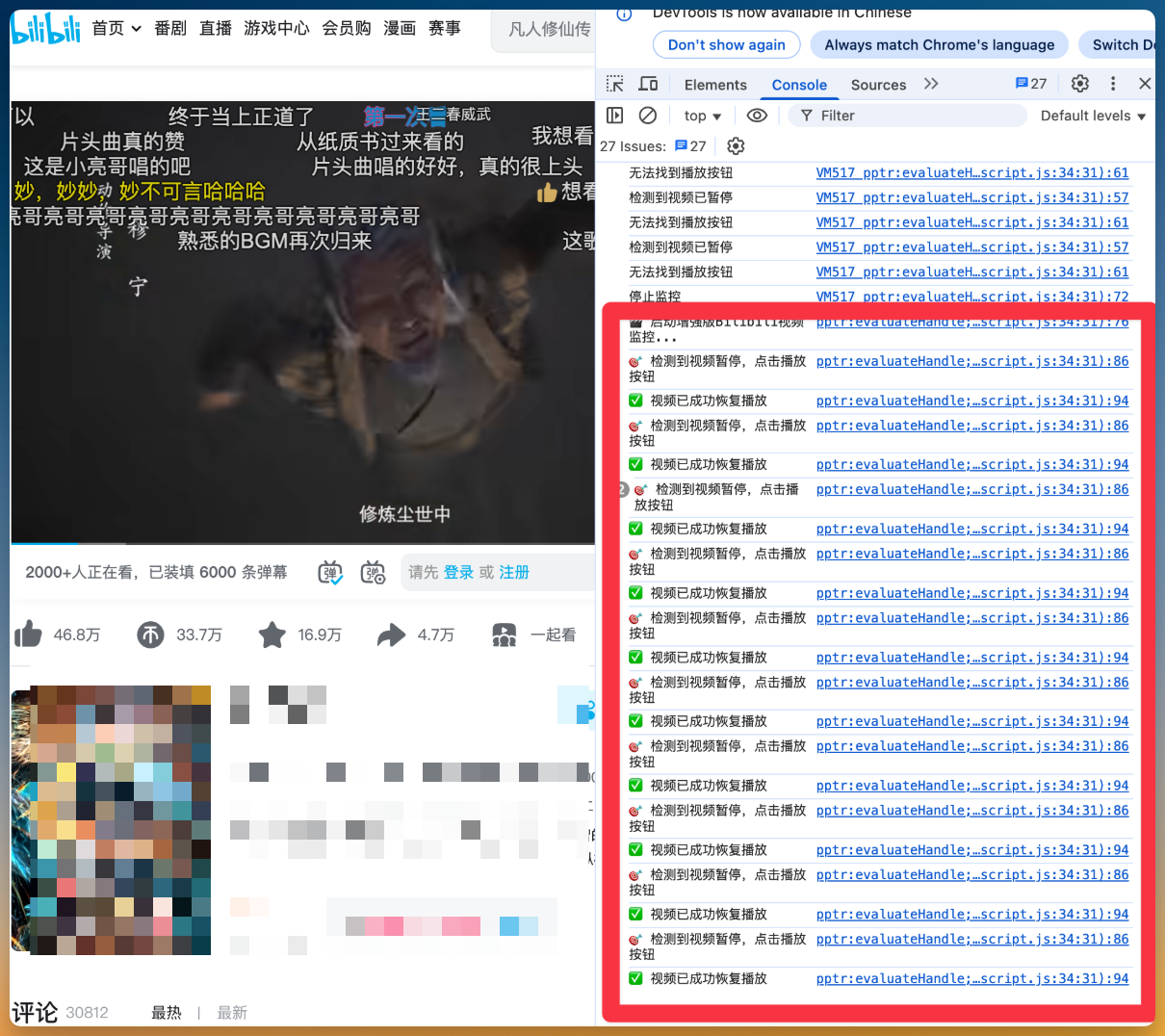The image size is (1165, 1036).
Task: Open the "top" execution context dropdown
Action: (x=702, y=115)
